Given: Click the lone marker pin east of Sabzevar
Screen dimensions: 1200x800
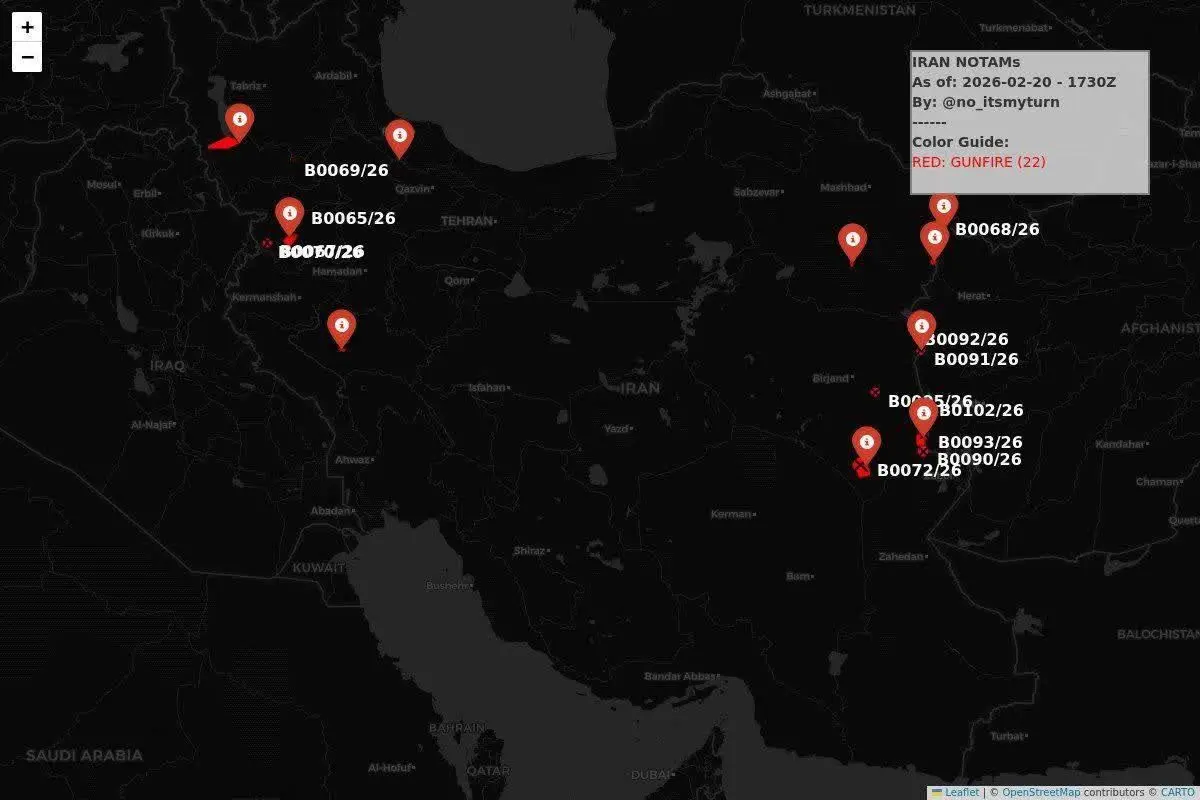Looking at the screenshot, I should [x=852, y=241].
